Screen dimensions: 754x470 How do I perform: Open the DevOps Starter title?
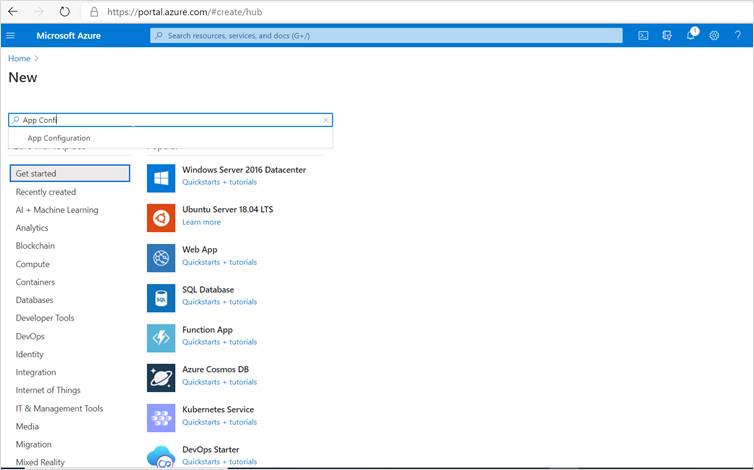tap(211, 449)
